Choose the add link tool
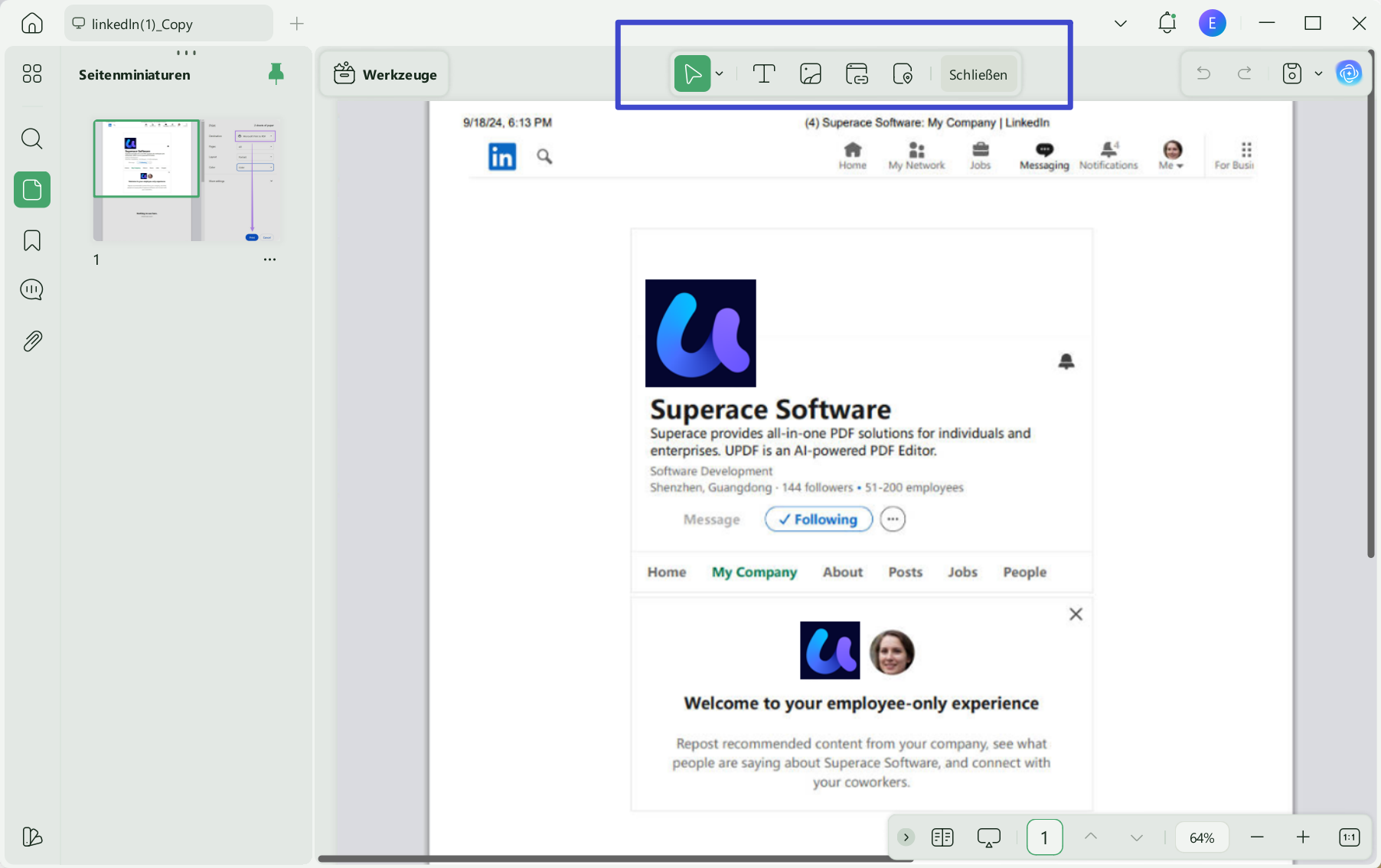Viewport: 1381px width, 868px height. coord(857,73)
